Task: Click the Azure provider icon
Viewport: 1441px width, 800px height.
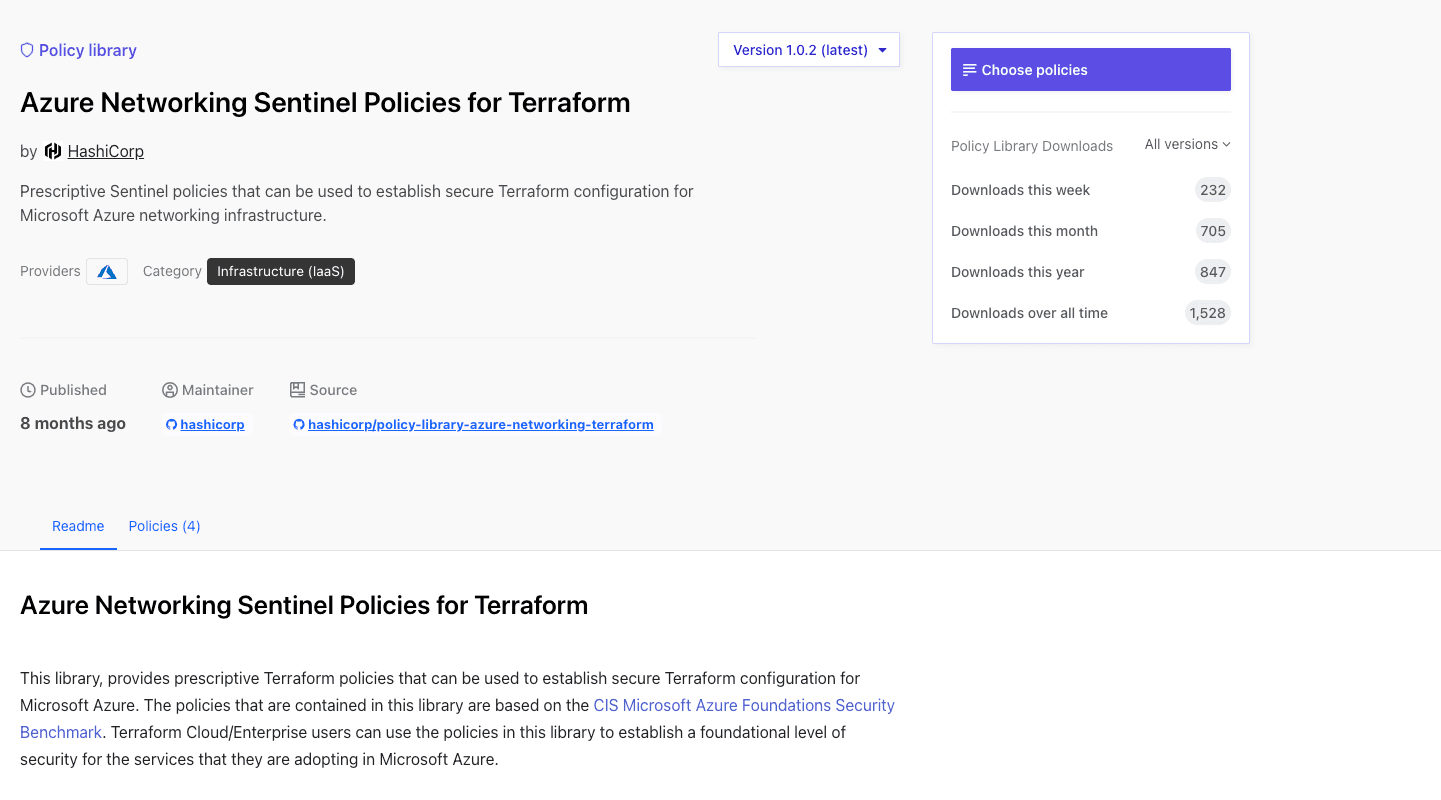Action: click(107, 272)
